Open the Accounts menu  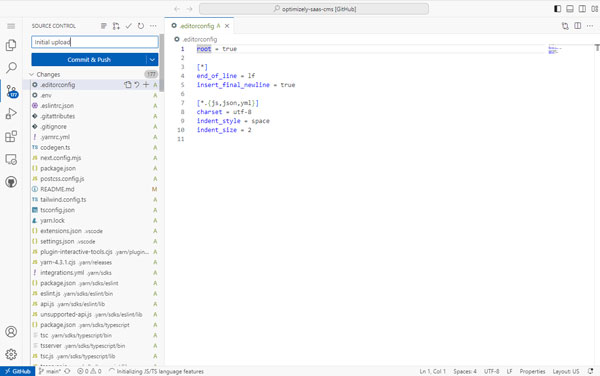[x=11, y=332]
